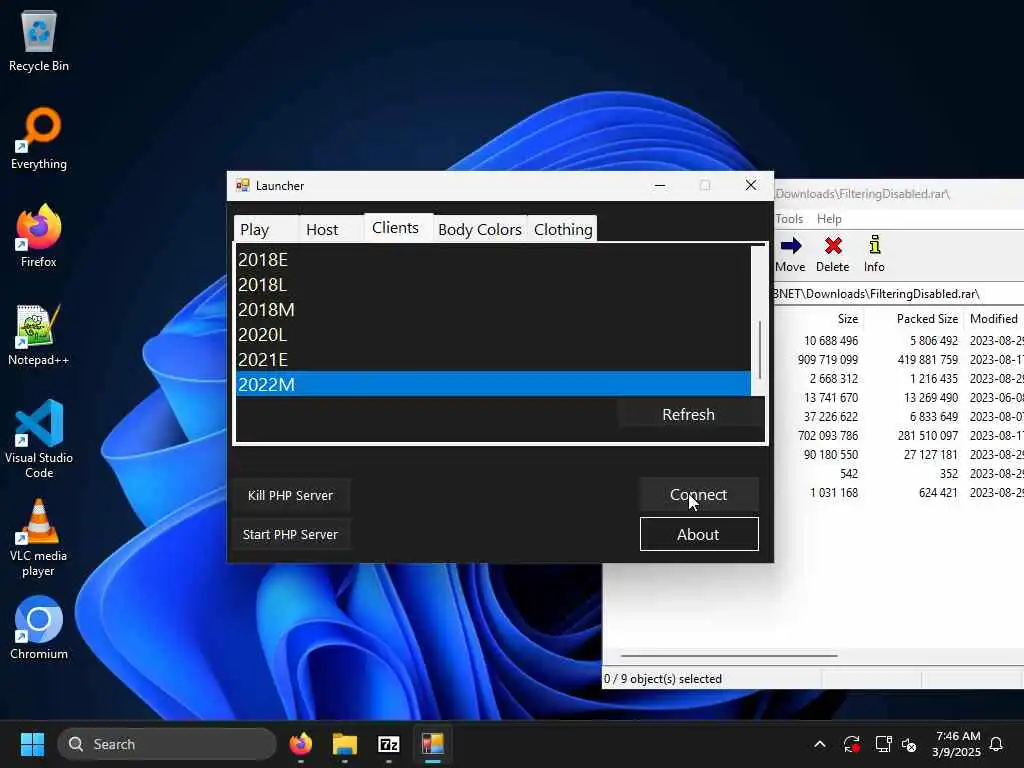Open the Body Colors tab
The width and height of the screenshot is (1024, 768).
click(480, 229)
